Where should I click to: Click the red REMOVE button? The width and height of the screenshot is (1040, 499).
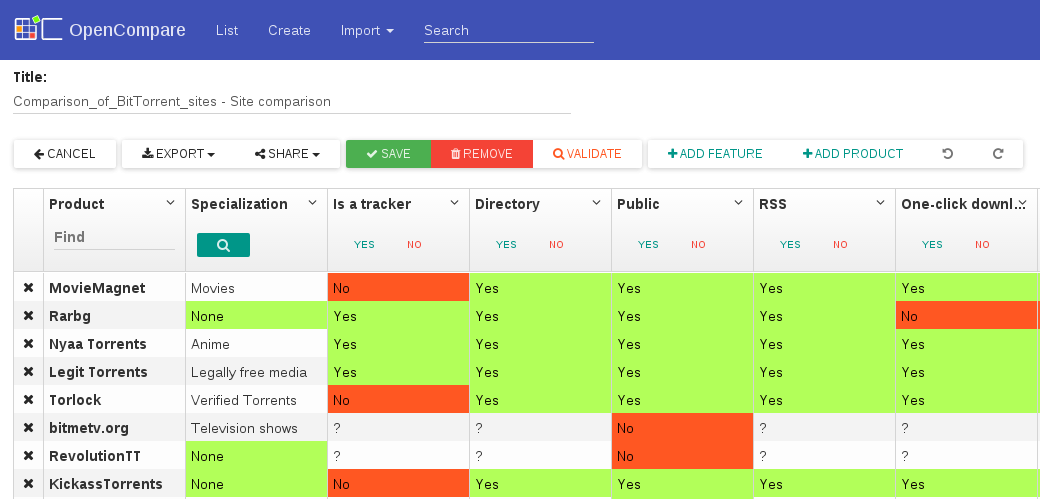pyautogui.click(x=482, y=154)
